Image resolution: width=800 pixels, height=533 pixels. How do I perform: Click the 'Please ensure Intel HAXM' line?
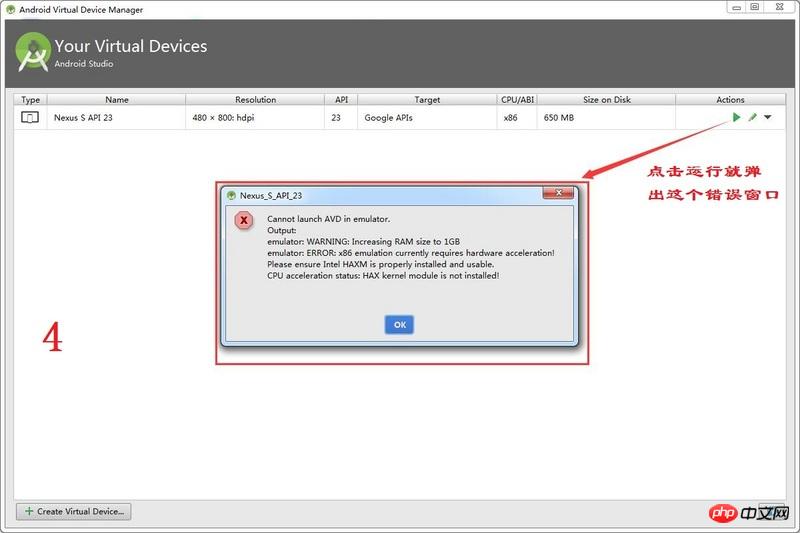click(x=381, y=264)
